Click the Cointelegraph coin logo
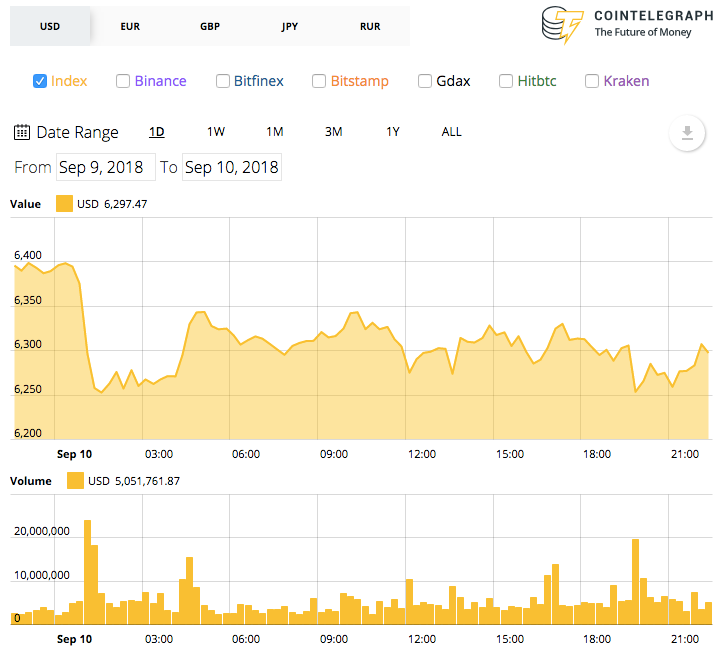Viewport: 723px width, 653px height. pos(562,24)
